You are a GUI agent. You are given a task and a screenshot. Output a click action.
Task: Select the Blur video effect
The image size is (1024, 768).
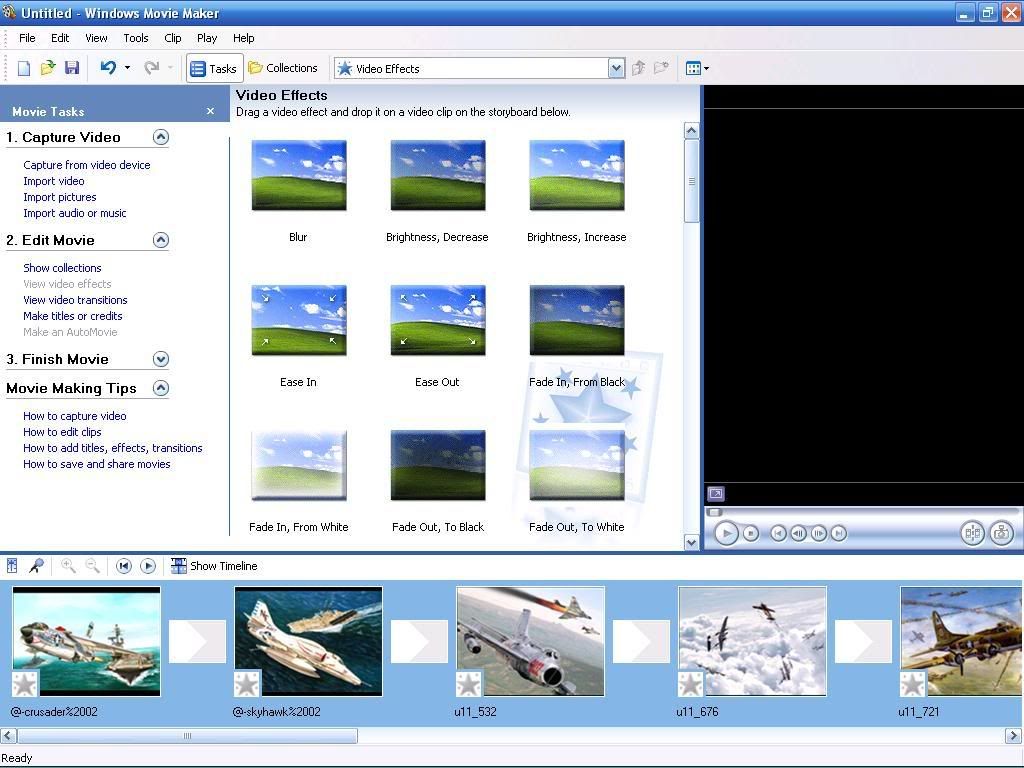point(298,175)
